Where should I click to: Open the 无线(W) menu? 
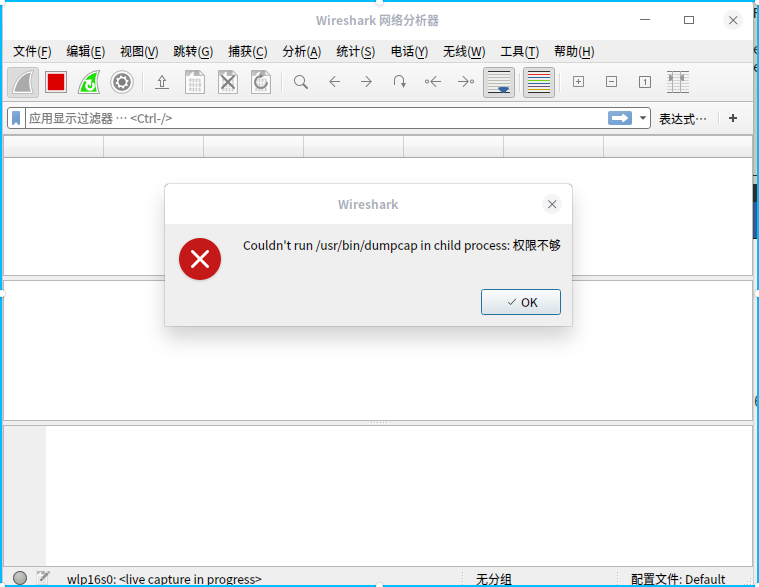[x=464, y=51]
